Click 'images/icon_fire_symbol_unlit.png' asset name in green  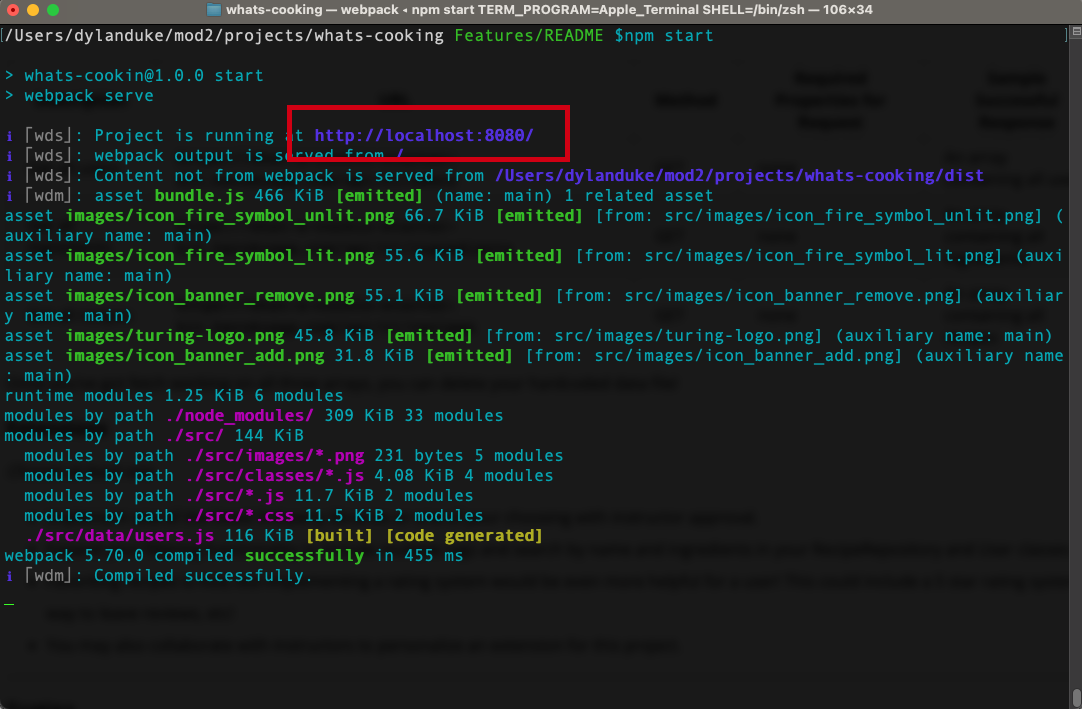pos(230,215)
